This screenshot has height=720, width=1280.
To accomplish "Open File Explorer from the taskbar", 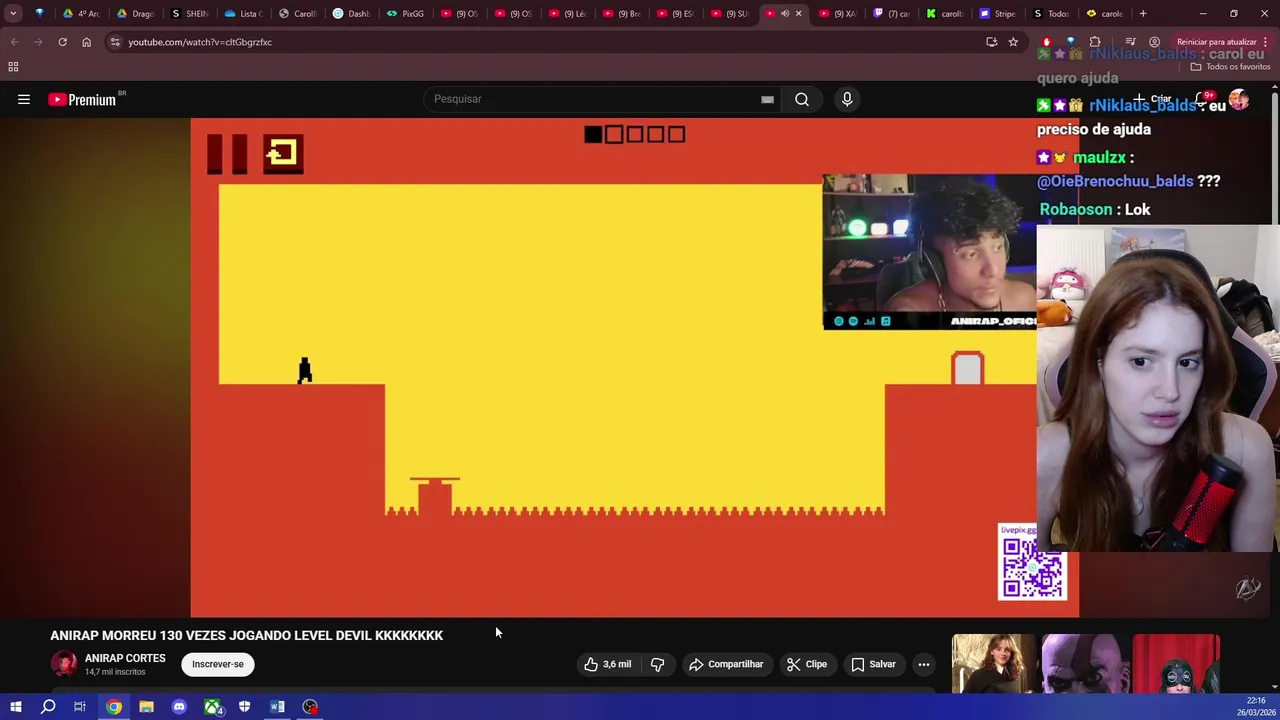I will [146, 707].
